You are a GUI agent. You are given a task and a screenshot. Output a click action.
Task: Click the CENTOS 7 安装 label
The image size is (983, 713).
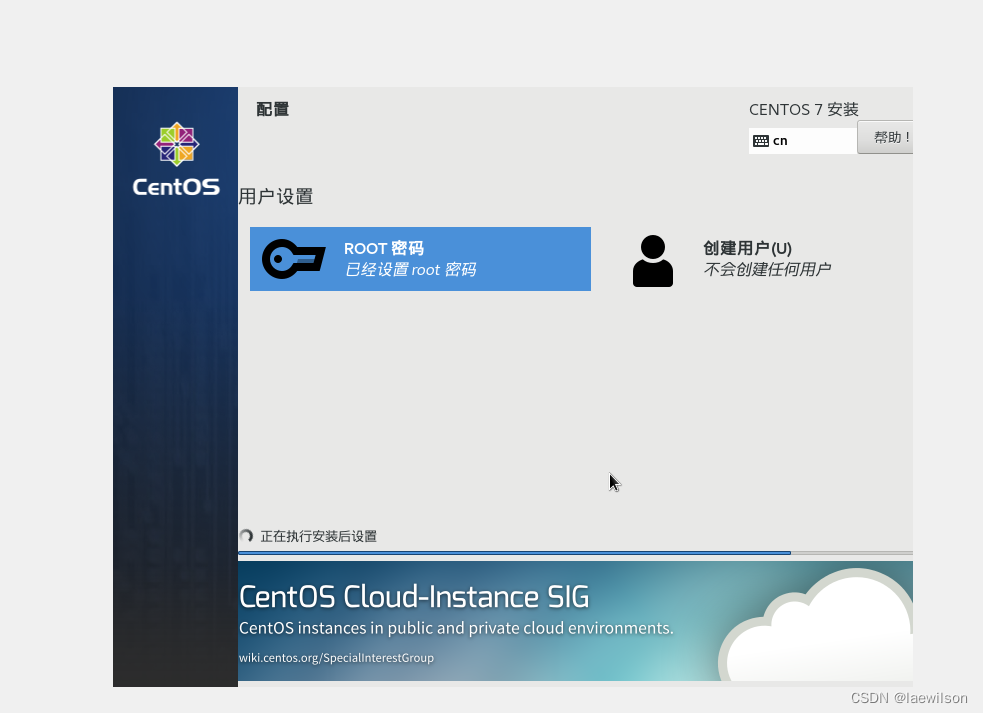[804, 110]
